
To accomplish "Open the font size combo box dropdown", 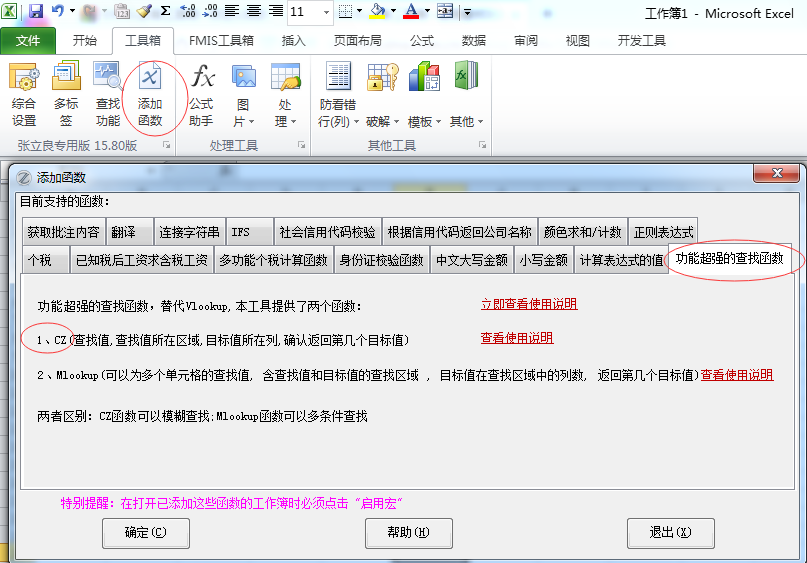I will point(327,12).
